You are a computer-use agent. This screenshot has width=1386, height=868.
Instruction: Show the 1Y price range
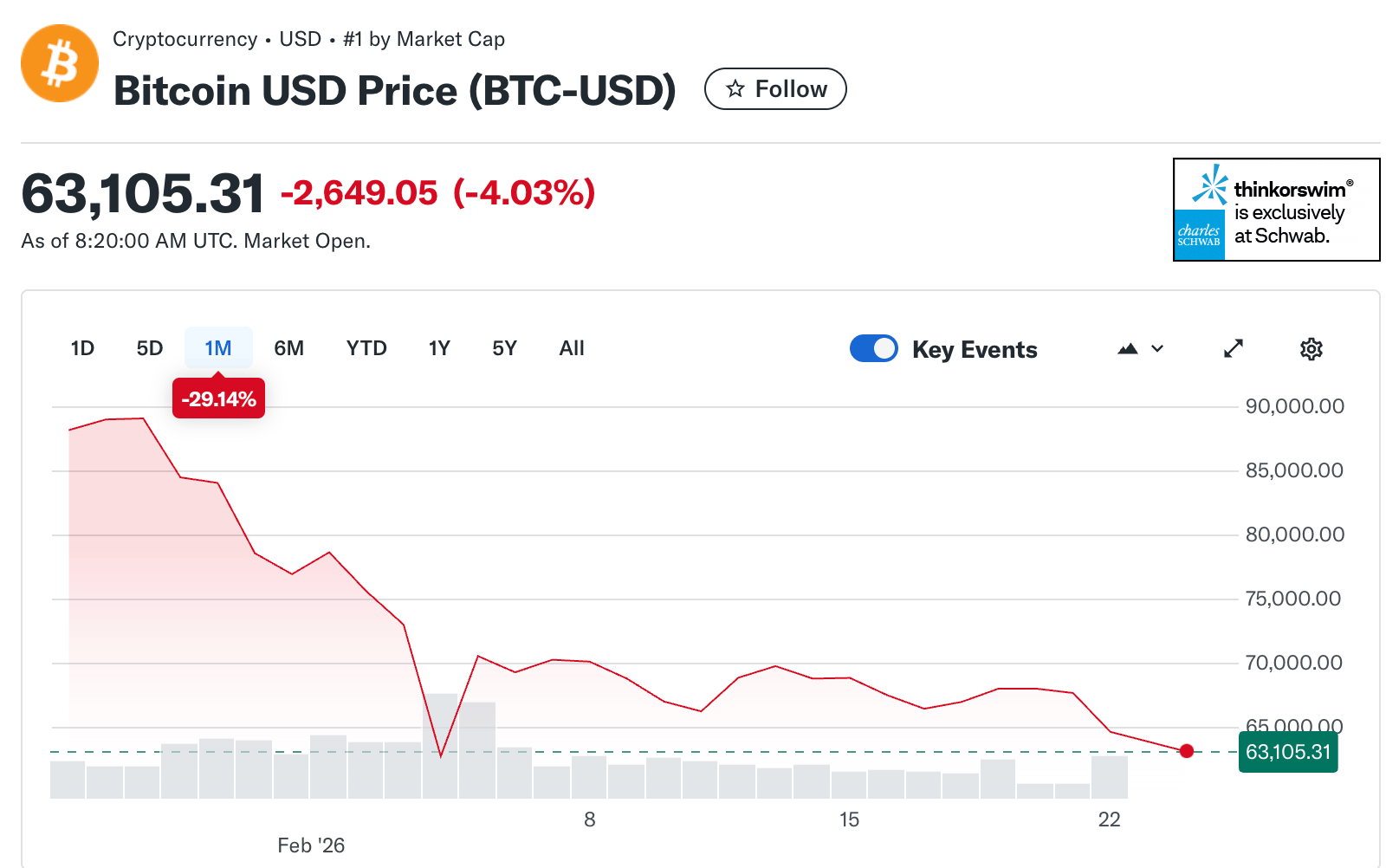click(x=439, y=348)
